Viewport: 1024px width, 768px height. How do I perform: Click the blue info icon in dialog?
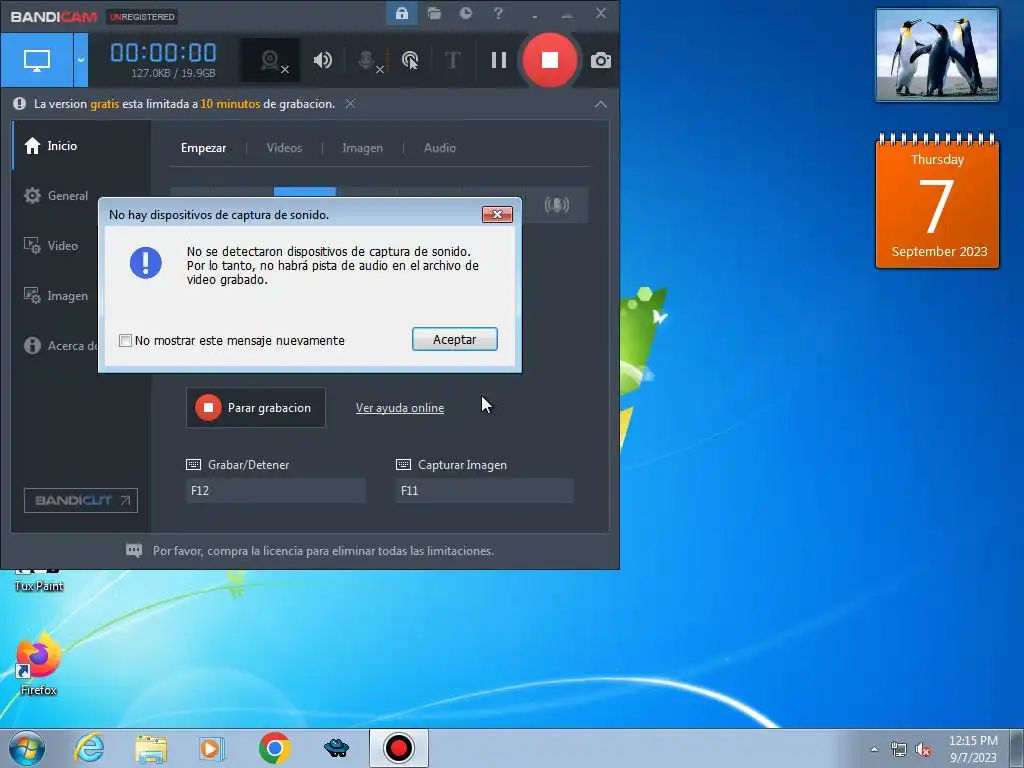146,263
